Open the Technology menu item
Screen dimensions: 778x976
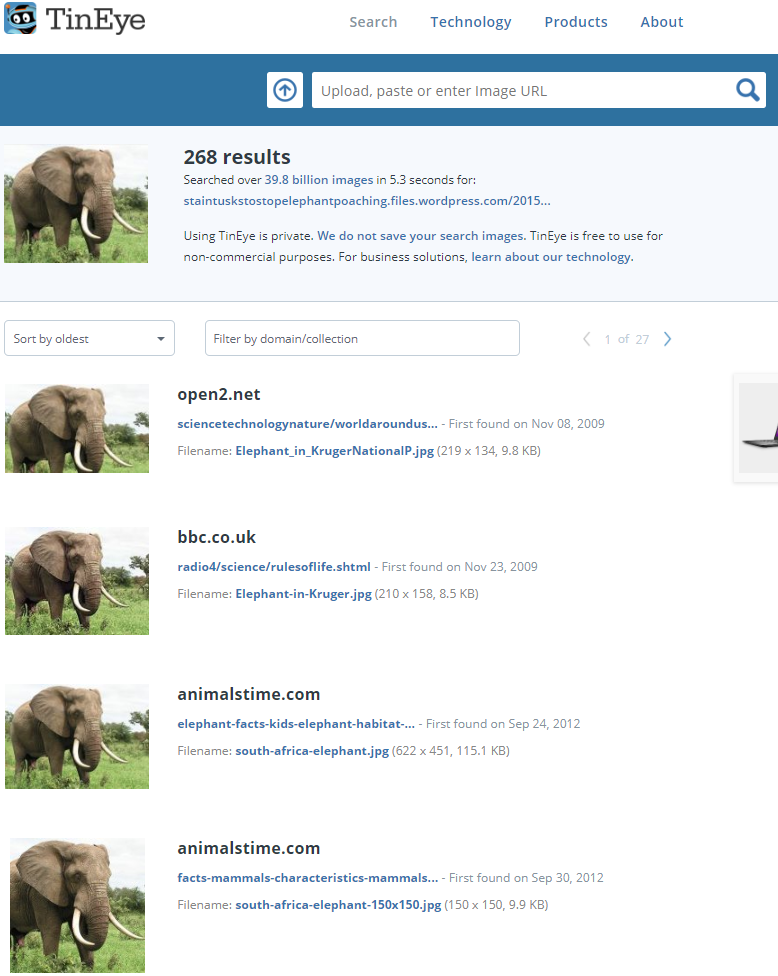pos(471,22)
